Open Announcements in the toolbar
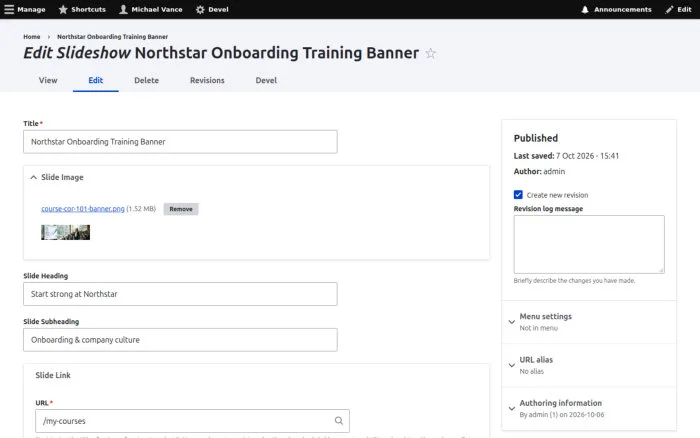Viewport: 700px width, 438px height. 617,9
